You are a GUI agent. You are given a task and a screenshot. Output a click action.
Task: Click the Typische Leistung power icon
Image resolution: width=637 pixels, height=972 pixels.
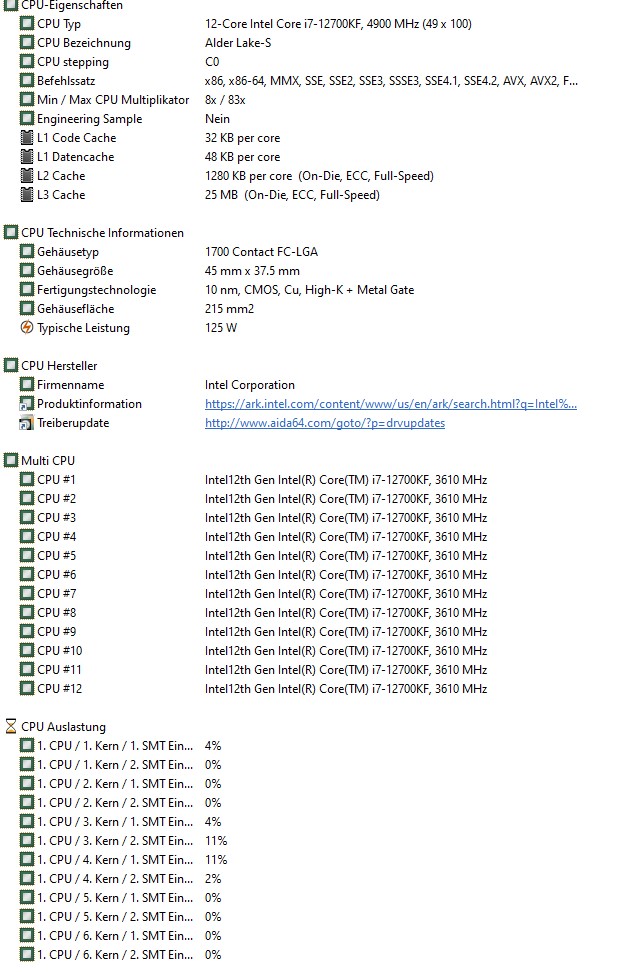click(27, 327)
